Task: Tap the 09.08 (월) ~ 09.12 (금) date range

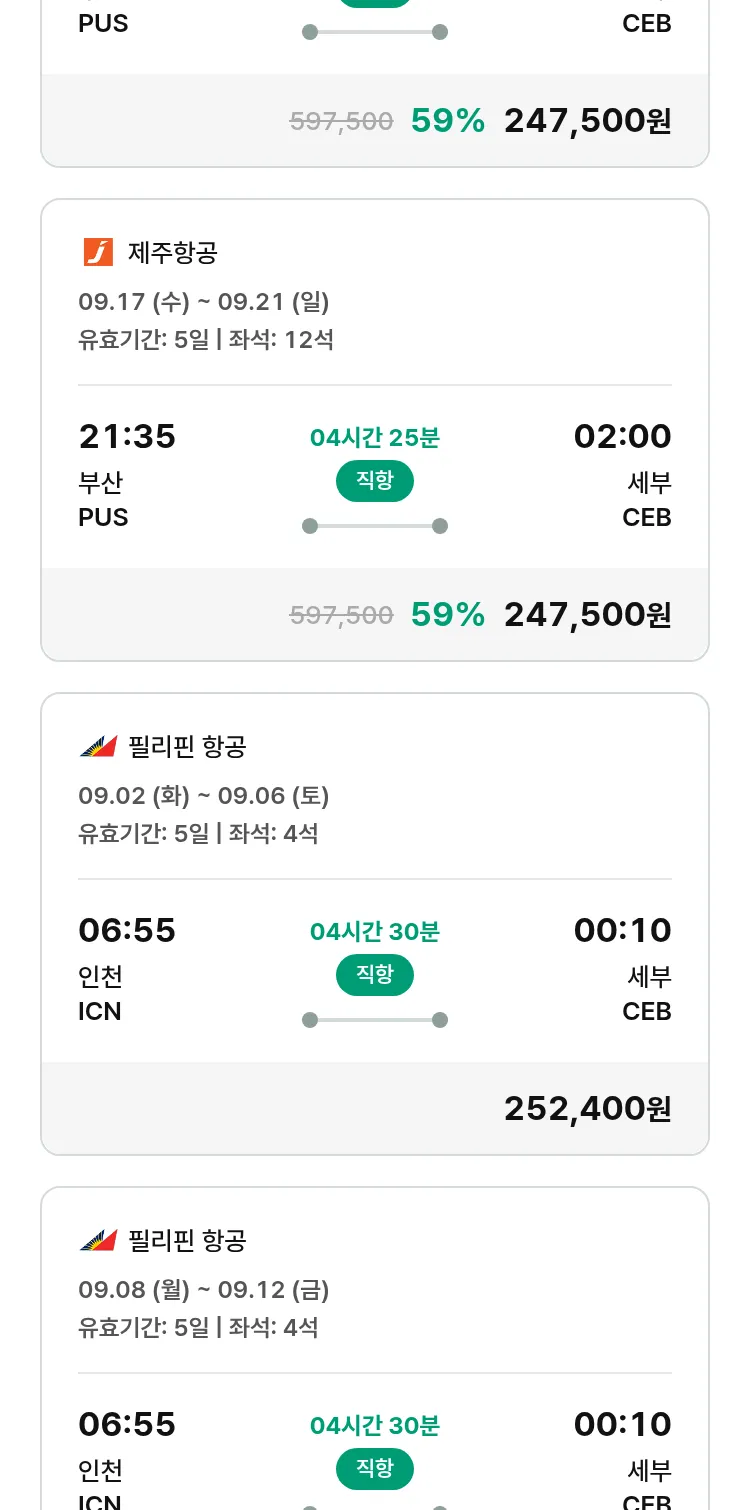Action: [x=204, y=1289]
